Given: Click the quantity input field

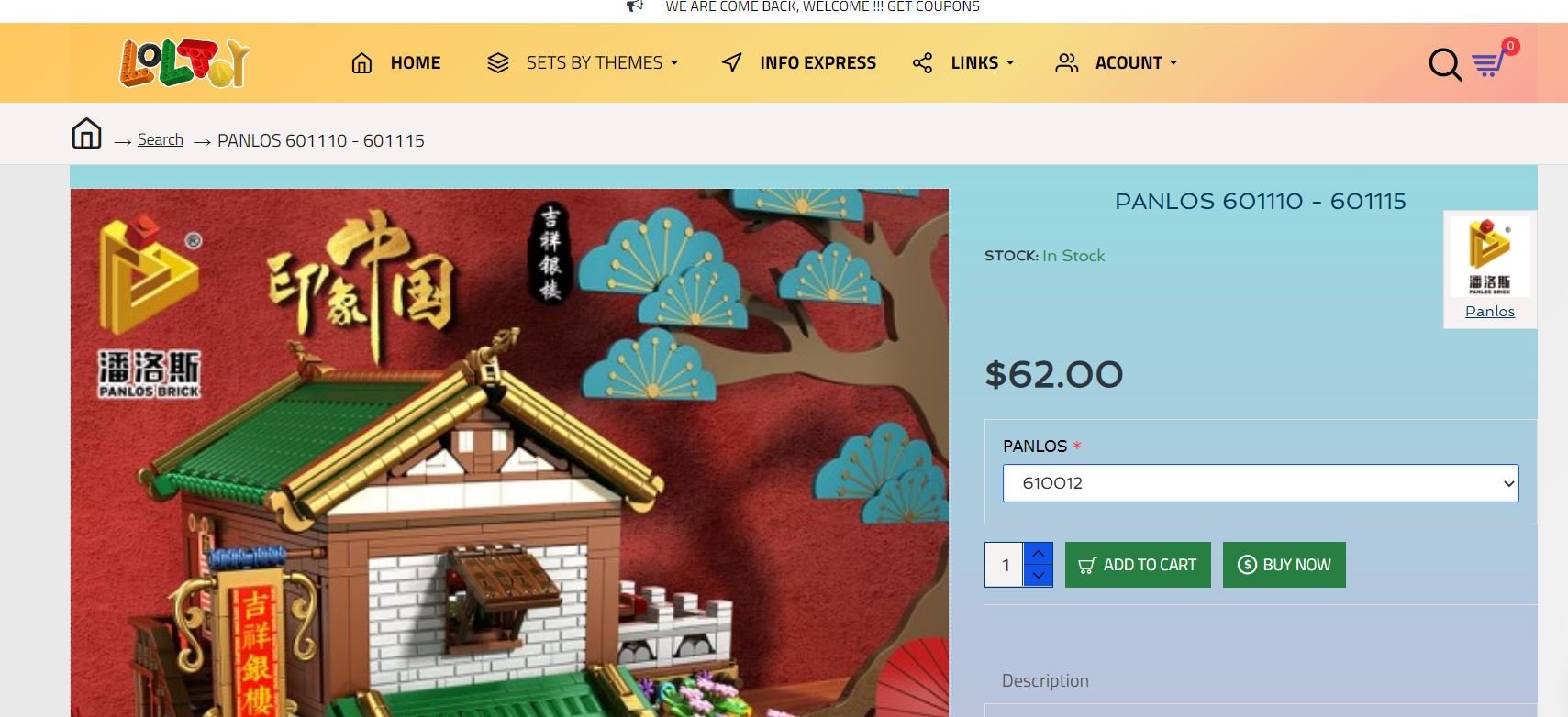Looking at the screenshot, I should pyautogui.click(x=1005, y=565).
